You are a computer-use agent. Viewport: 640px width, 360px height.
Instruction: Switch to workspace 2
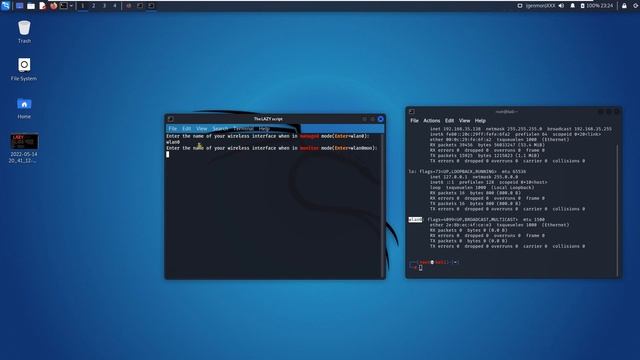(93, 6)
